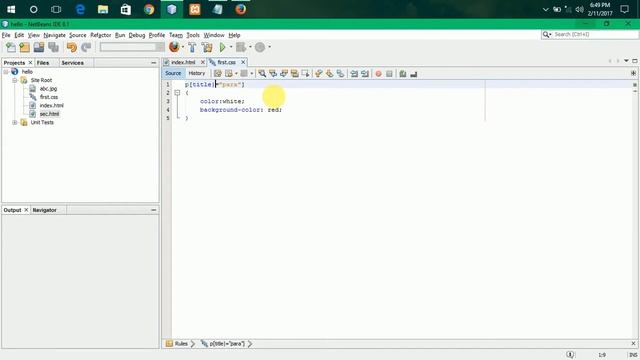Viewport: 640px width, 360px height.
Task: Click the Stop Macro Recording icon
Action: click(389, 73)
